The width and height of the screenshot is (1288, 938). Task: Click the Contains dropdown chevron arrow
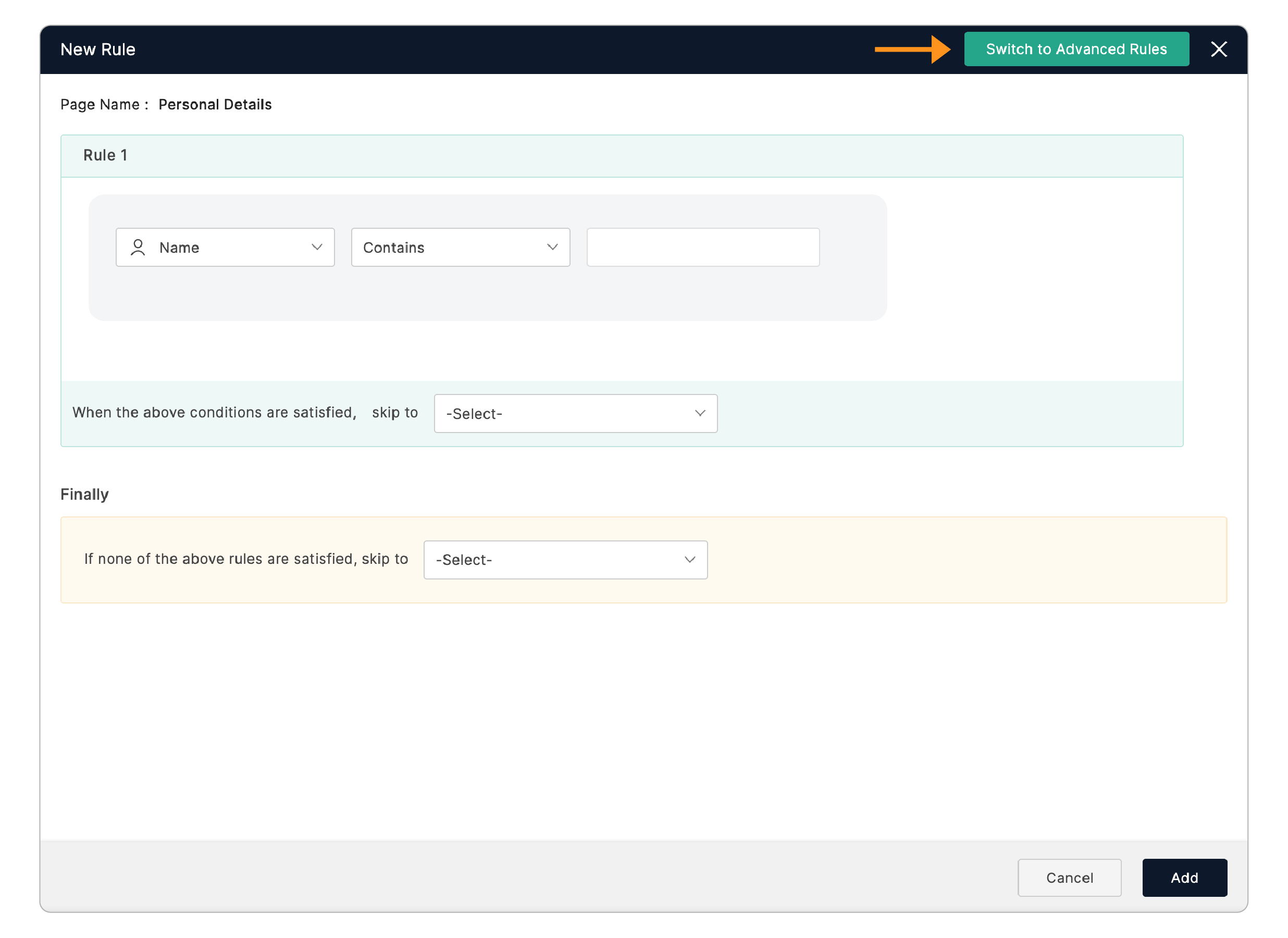coord(553,247)
